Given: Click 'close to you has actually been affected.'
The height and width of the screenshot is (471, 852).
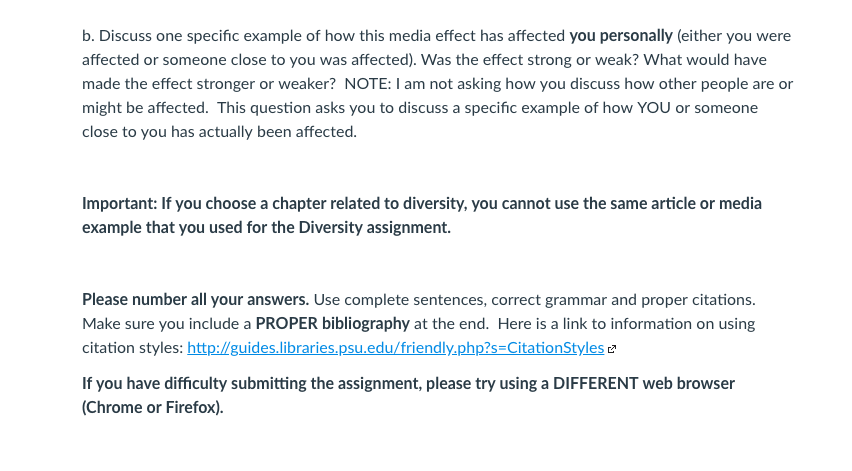Looking at the screenshot, I should pyautogui.click(x=220, y=132).
